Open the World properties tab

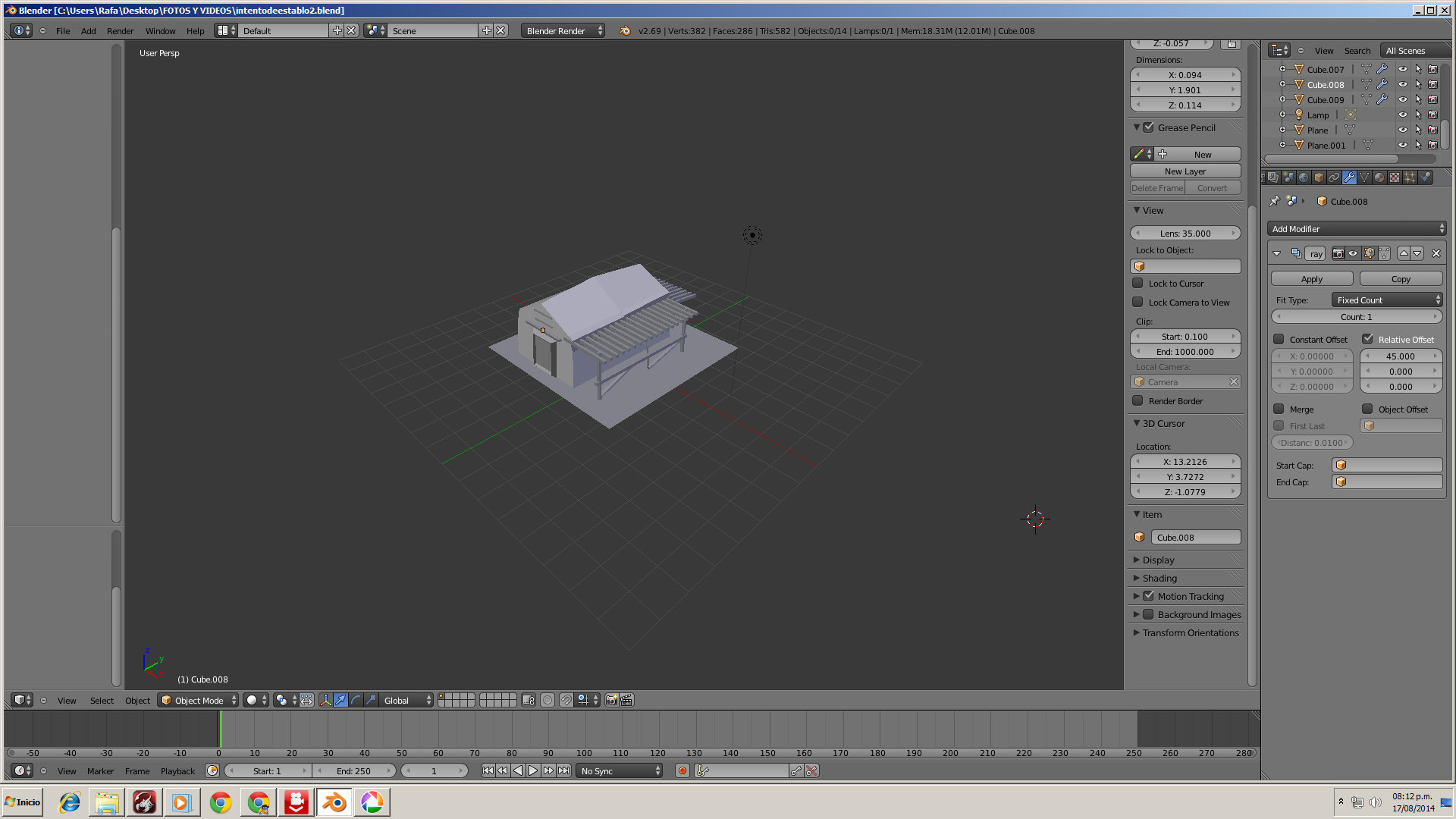pos(1304,177)
